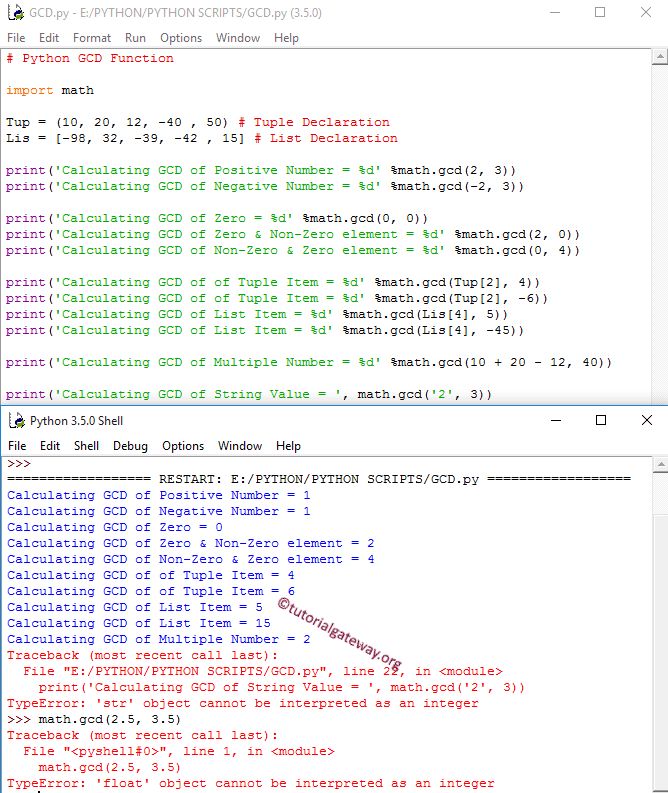Screen dimensions: 668x793
Task: Minimize the GCD.py editor window
Action: tap(555, 12)
